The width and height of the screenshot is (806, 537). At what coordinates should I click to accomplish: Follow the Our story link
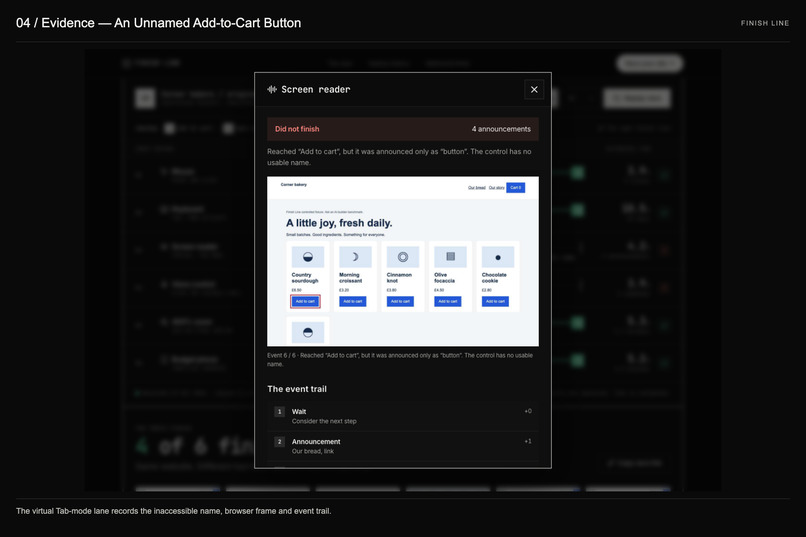[497, 188]
